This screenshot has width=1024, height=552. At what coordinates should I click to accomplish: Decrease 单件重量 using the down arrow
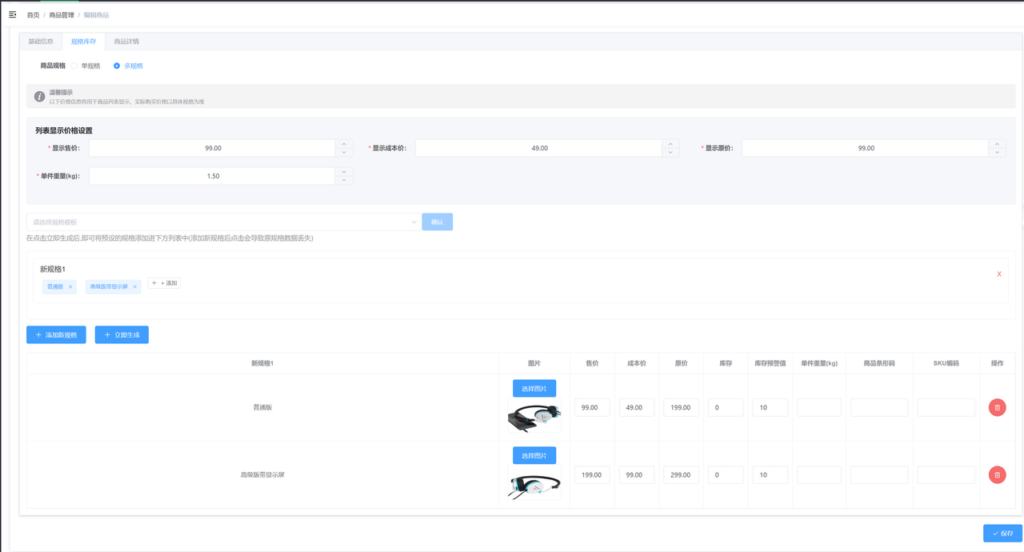coord(344,180)
